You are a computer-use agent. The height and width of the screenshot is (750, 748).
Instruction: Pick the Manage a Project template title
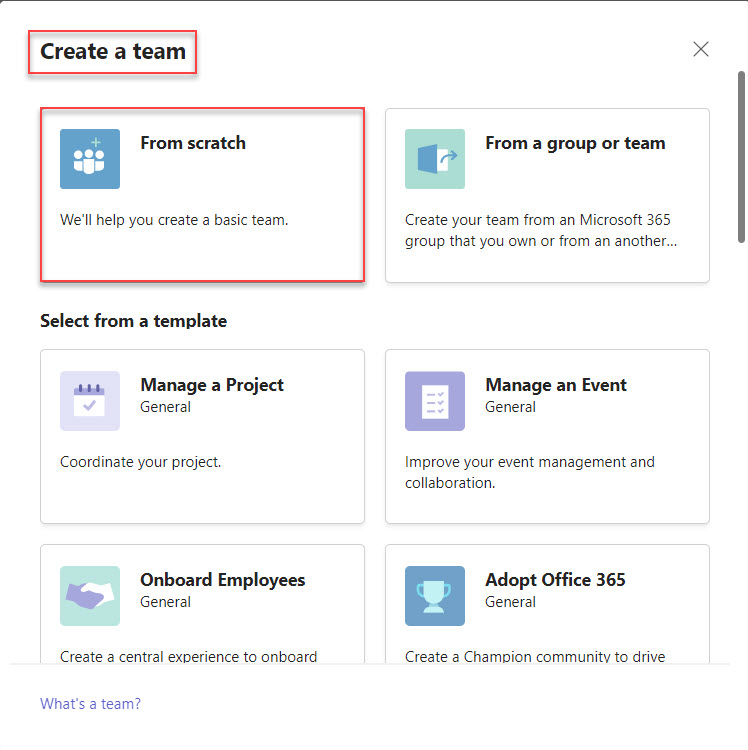(x=212, y=385)
